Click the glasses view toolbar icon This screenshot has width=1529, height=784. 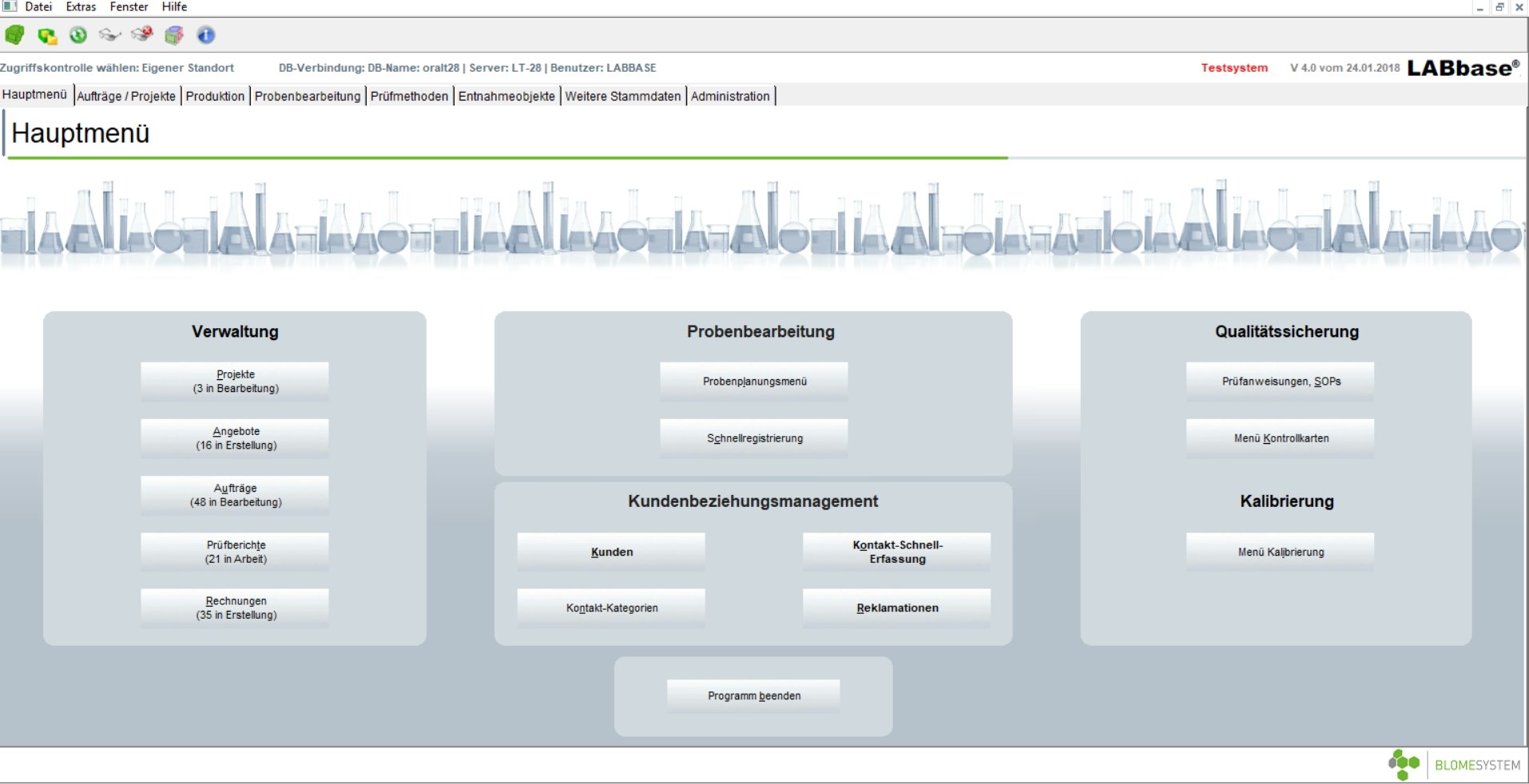[109, 35]
